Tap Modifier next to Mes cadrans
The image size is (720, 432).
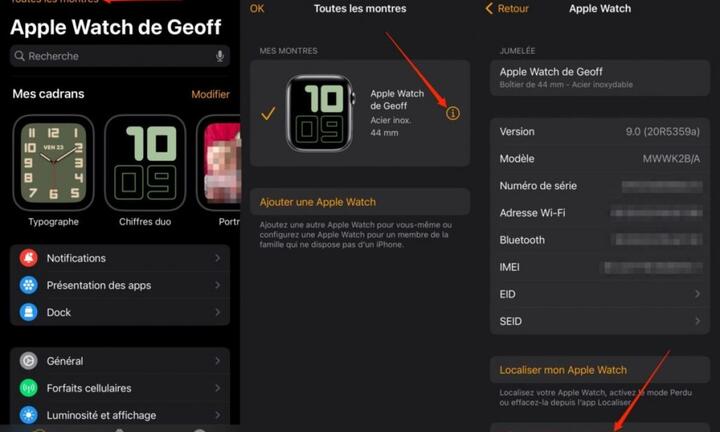tap(210, 94)
